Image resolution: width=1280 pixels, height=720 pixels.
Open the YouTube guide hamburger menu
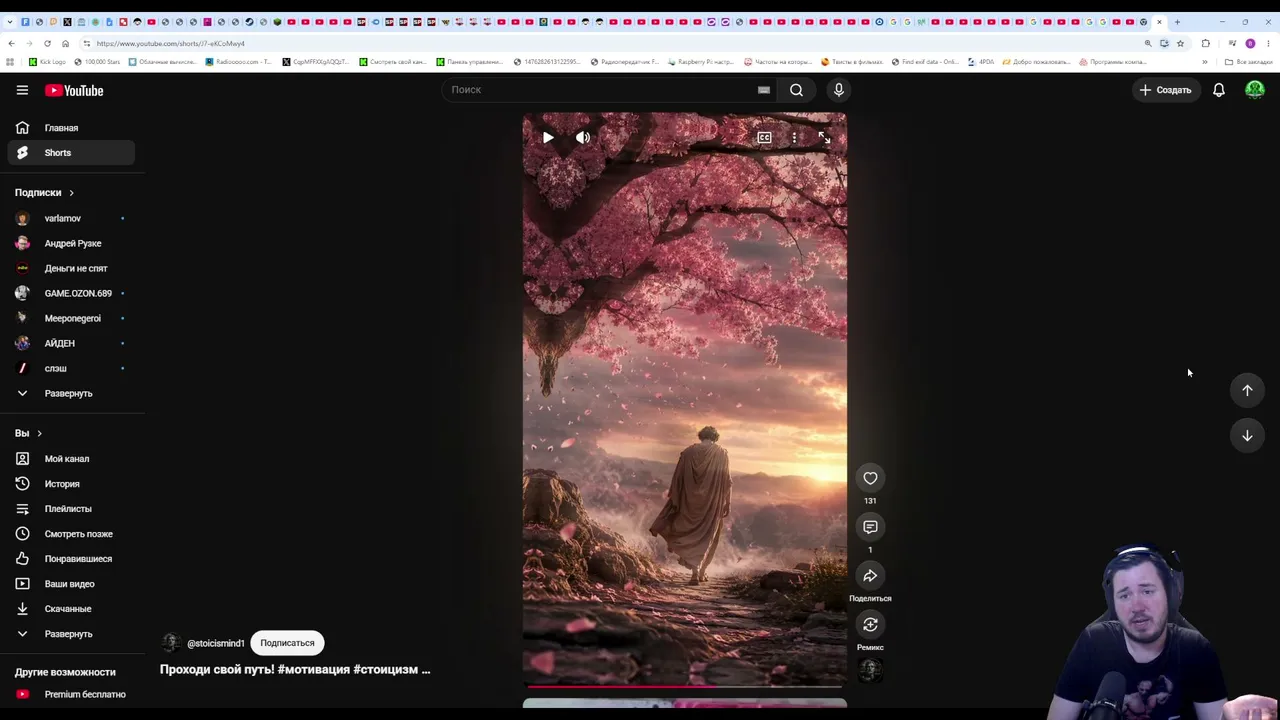(x=22, y=90)
